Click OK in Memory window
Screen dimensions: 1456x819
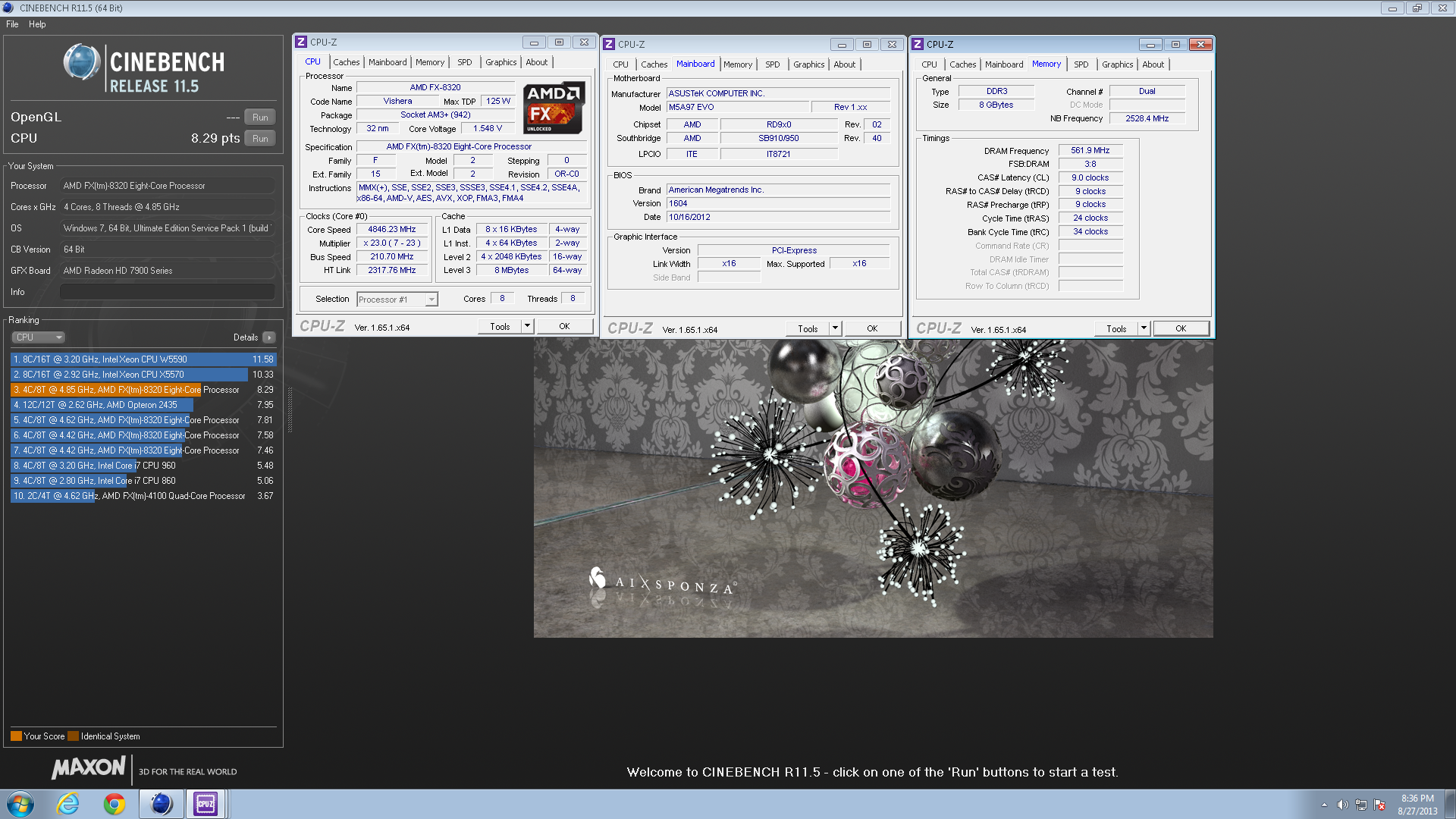(x=1181, y=328)
